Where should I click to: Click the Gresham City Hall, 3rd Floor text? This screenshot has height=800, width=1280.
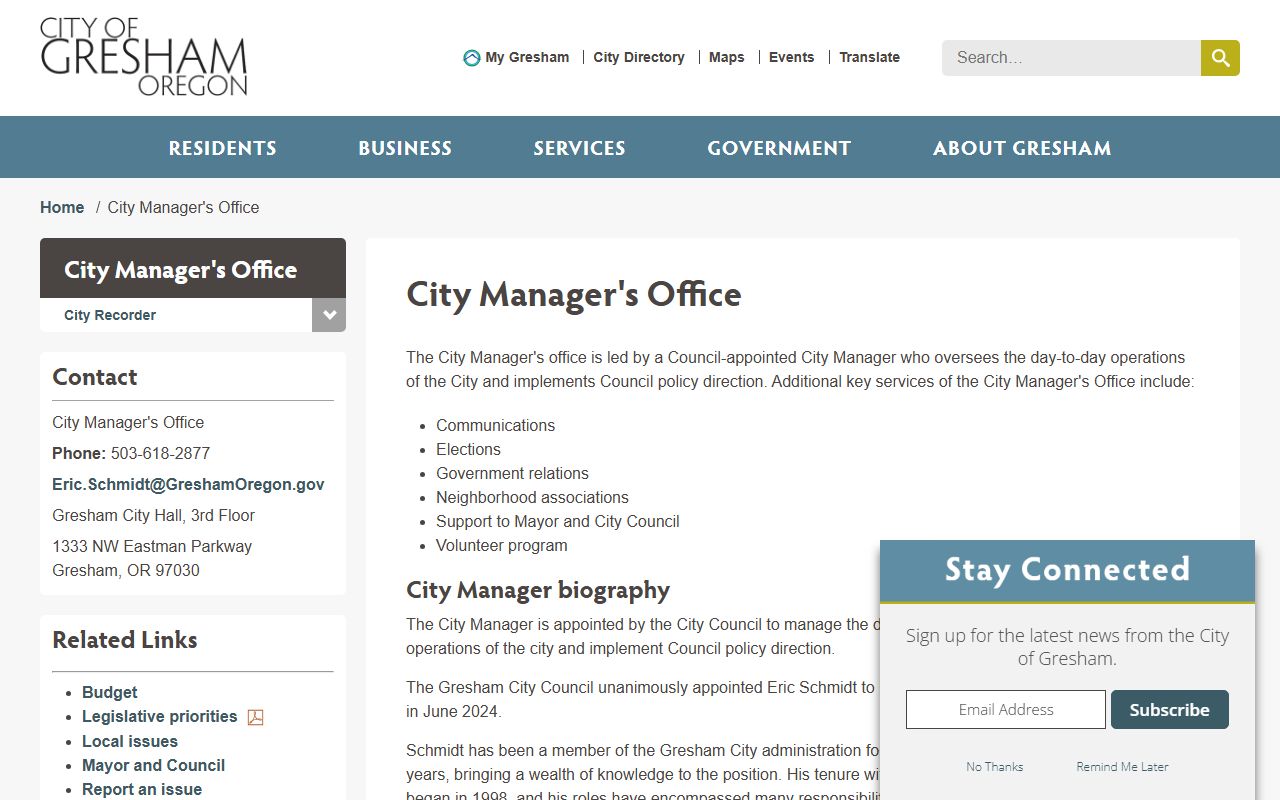(153, 515)
